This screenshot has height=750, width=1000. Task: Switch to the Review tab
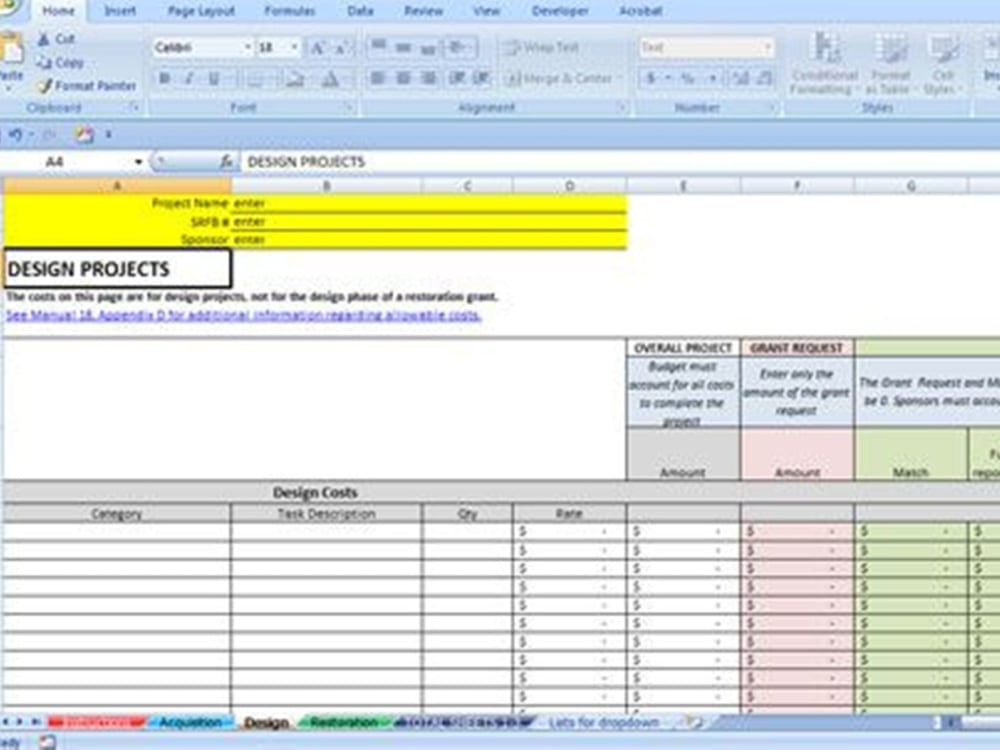tap(423, 11)
